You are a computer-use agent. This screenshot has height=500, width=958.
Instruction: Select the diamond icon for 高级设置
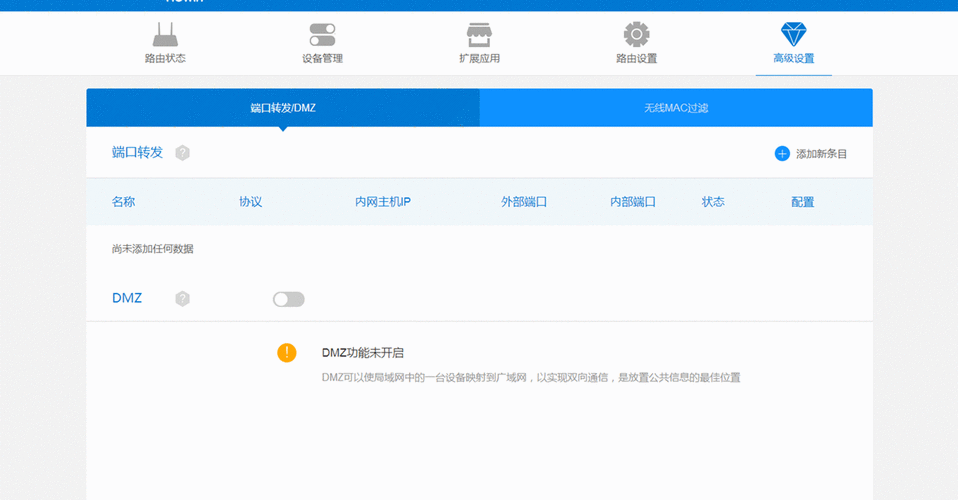[x=793, y=35]
